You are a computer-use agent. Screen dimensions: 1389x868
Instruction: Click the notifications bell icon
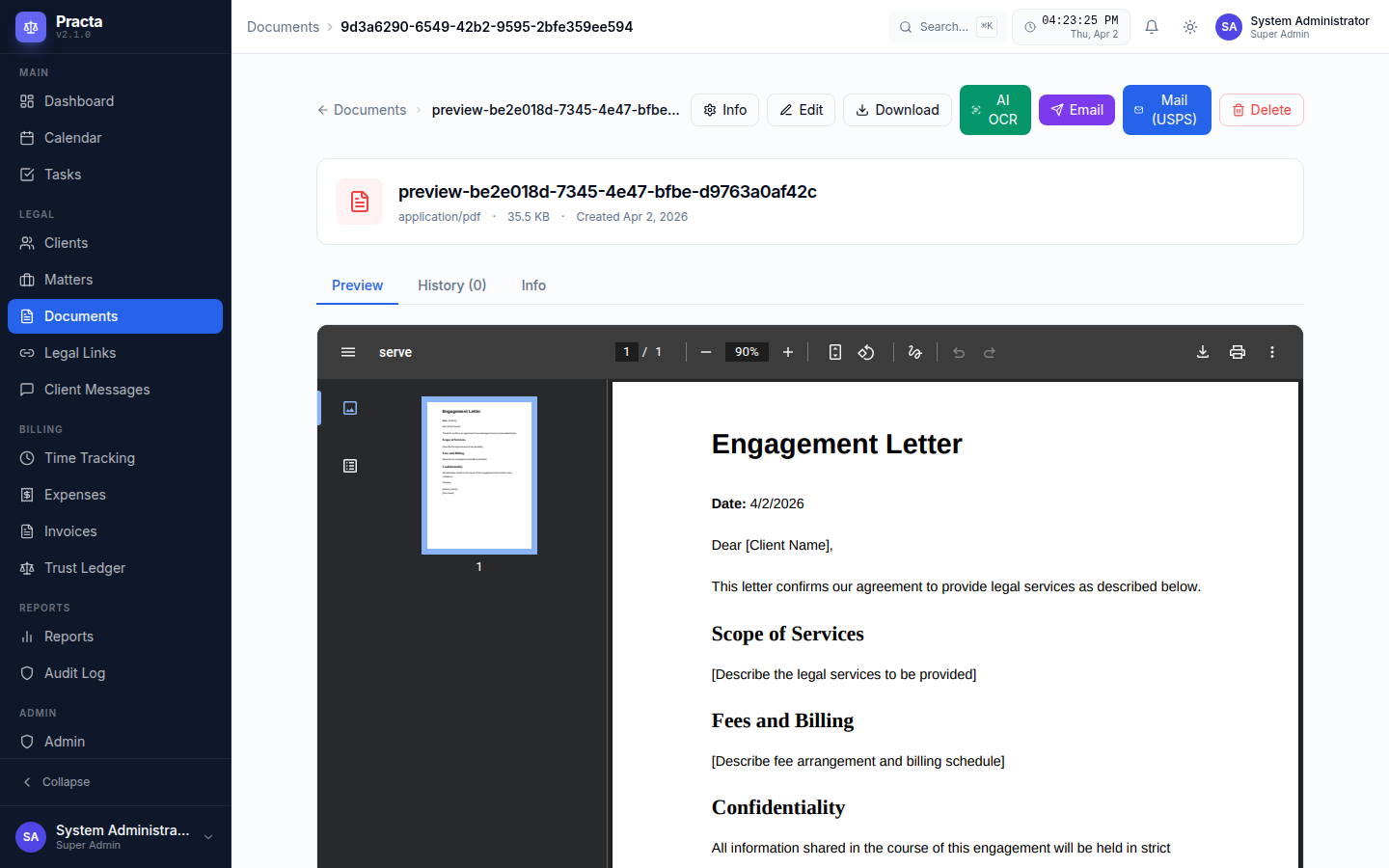(1151, 27)
